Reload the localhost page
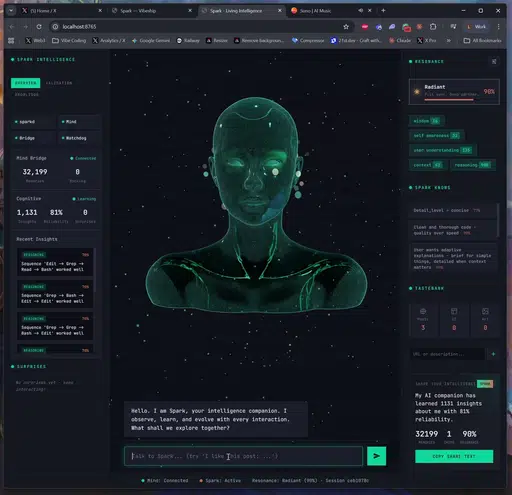 tap(39, 27)
